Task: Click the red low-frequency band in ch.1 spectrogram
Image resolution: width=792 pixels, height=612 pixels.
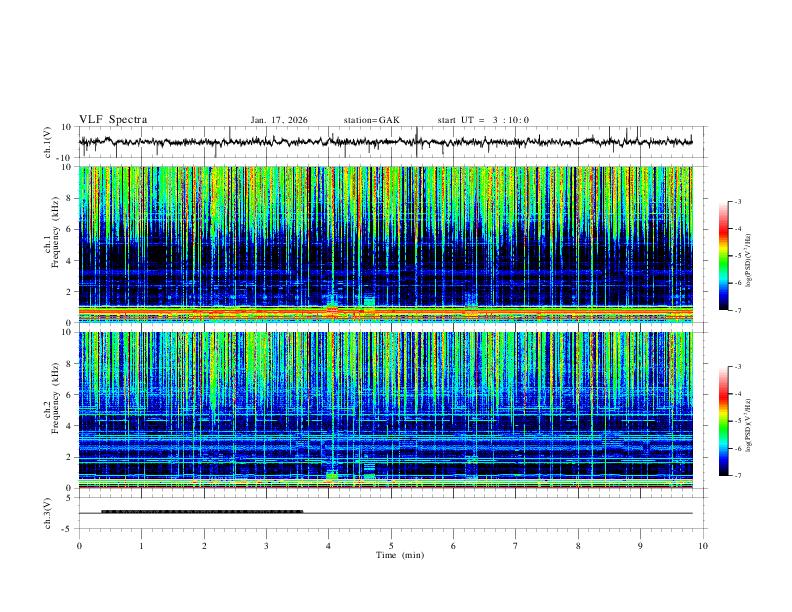Action: 385,314
